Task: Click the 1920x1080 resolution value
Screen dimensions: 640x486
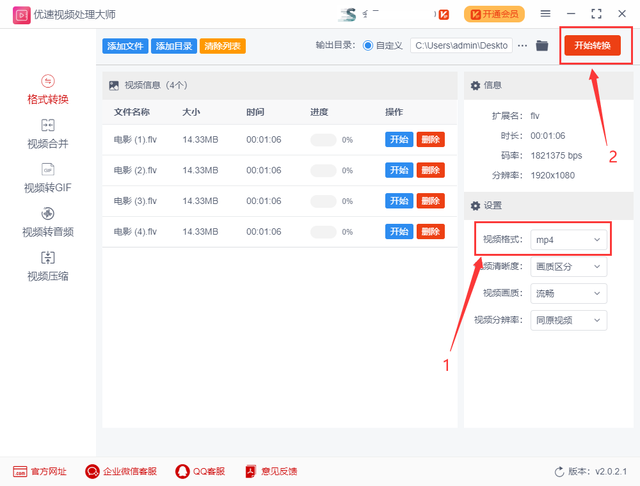Action: [x=553, y=175]
